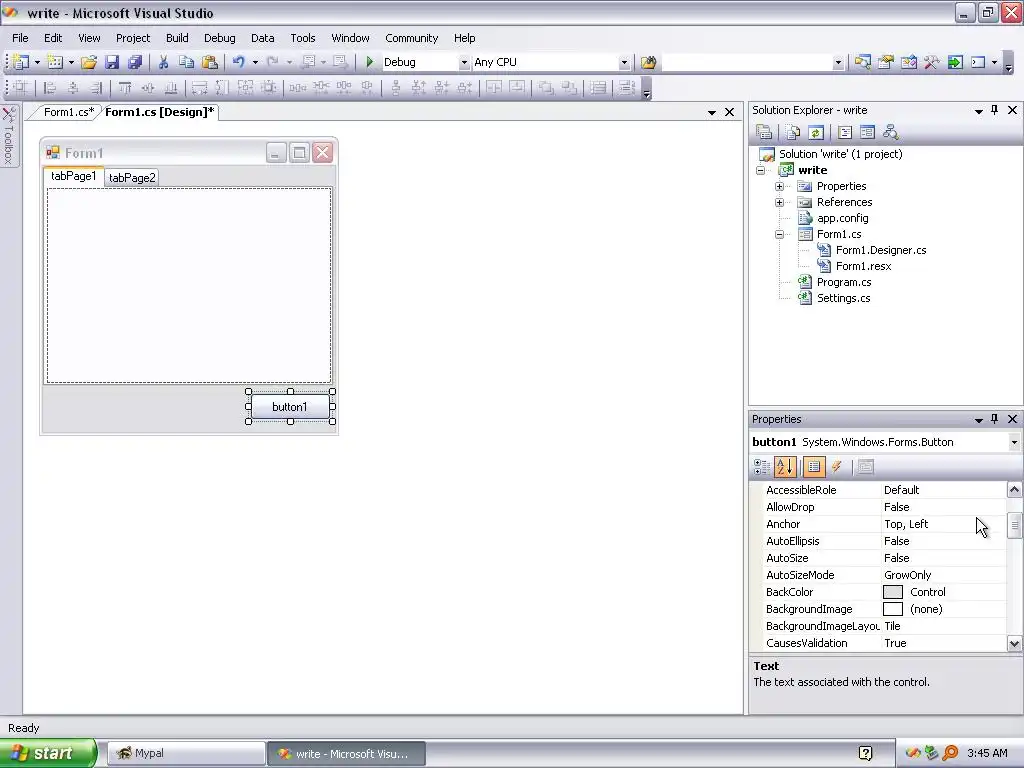Open Properties Window from the main toolbar icon

[886, 62]
